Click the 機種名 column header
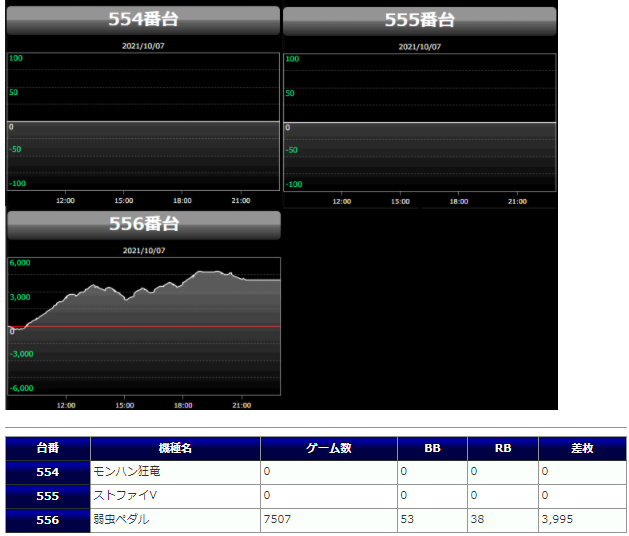Image resolution: width=629 pixels, height=536 pixels. pyautogui.click(x=175, y=448)
